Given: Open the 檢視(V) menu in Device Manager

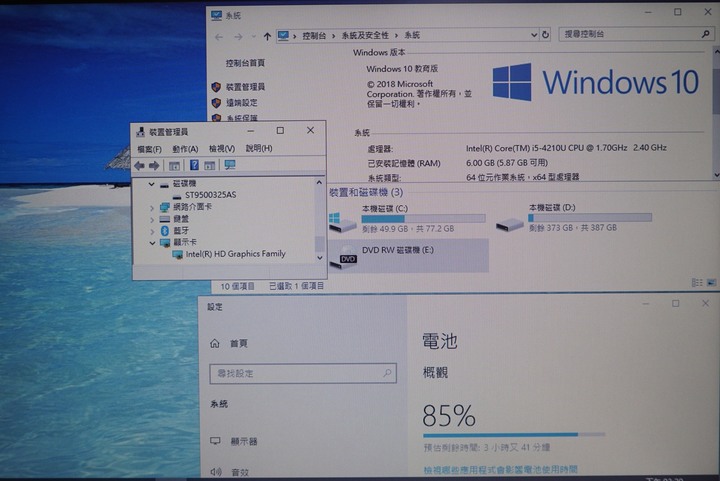Looking at the screenshot, I should (x=222, y=149).
